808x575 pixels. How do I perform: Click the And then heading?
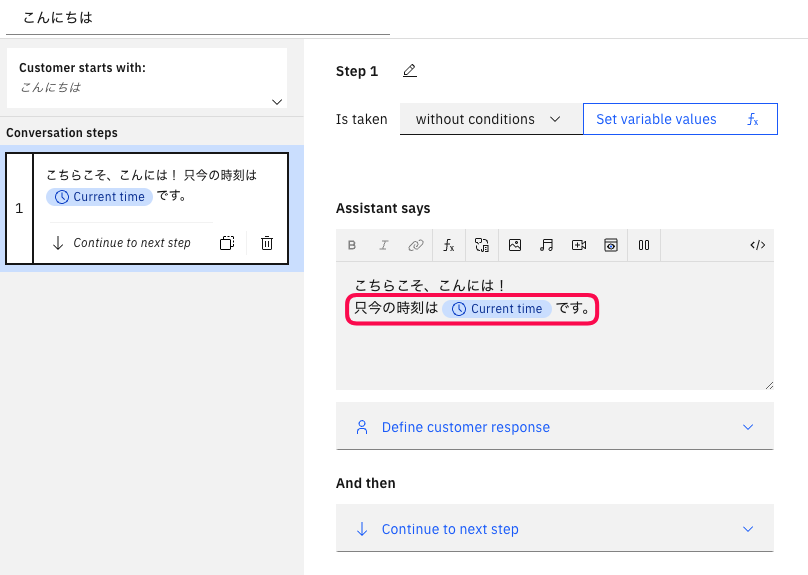pyautogui.click(x=365, y=483)
